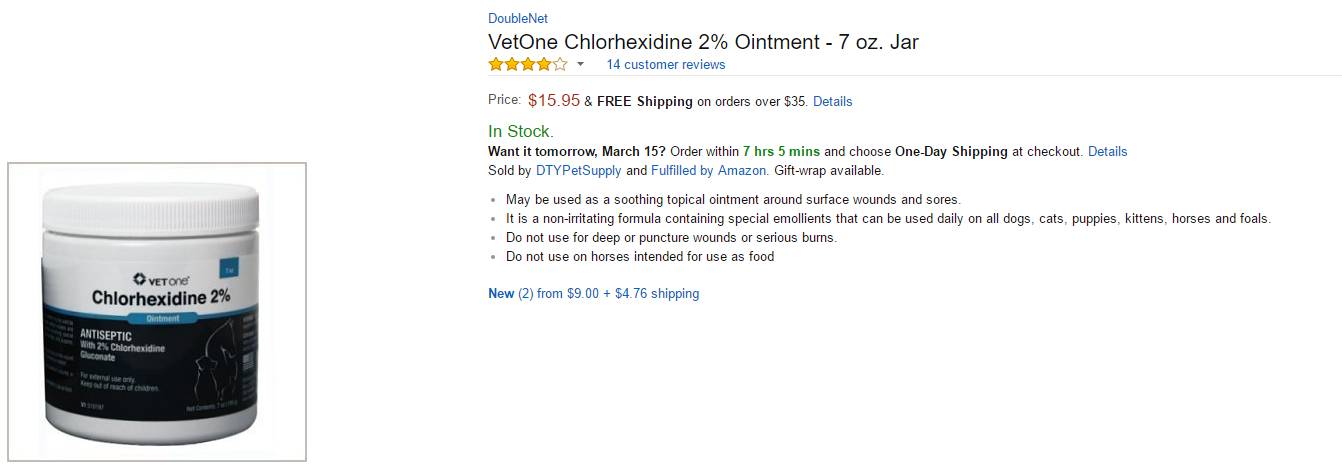Click the horses intended for food warning

coord(639,257)
